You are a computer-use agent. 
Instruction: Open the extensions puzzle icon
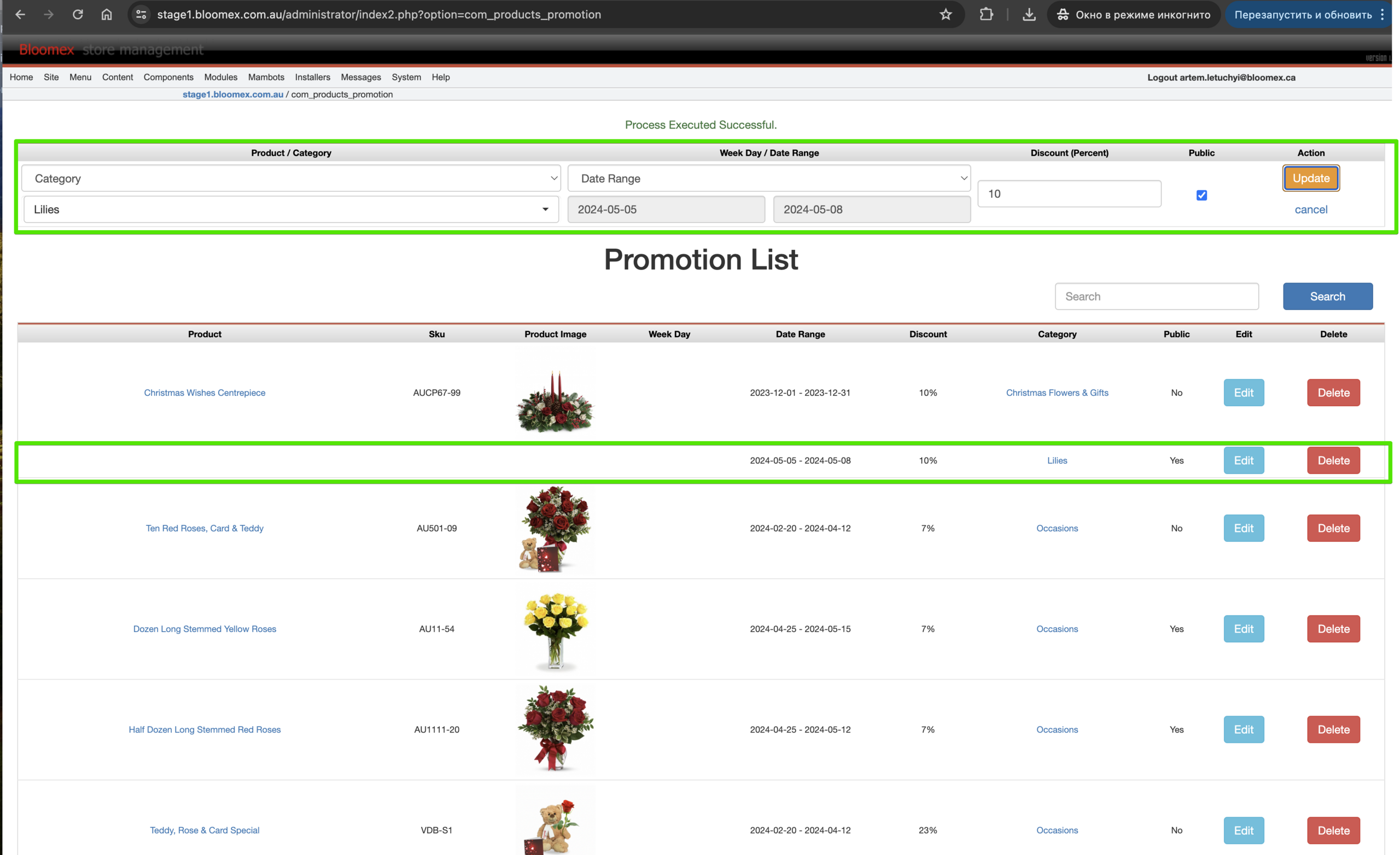(x=987, y=15)
